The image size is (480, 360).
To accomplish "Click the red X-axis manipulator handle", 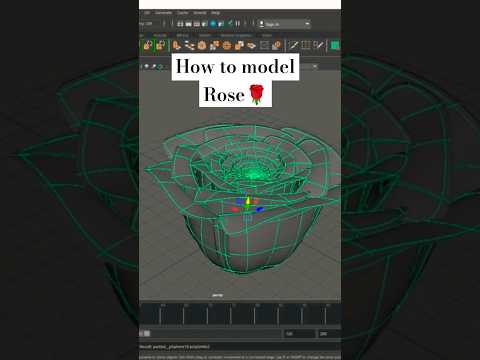I will pyautogui.click(x=234, y=209).
